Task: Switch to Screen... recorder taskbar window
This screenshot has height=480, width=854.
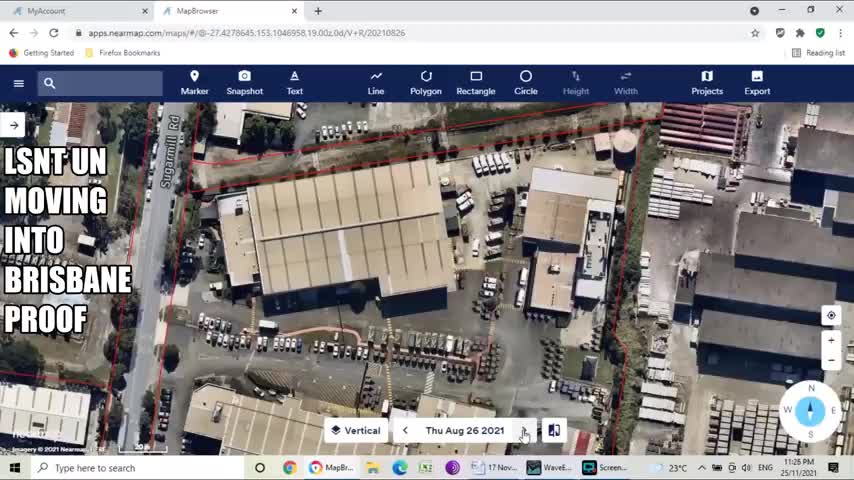Action: tap(605, 468)
